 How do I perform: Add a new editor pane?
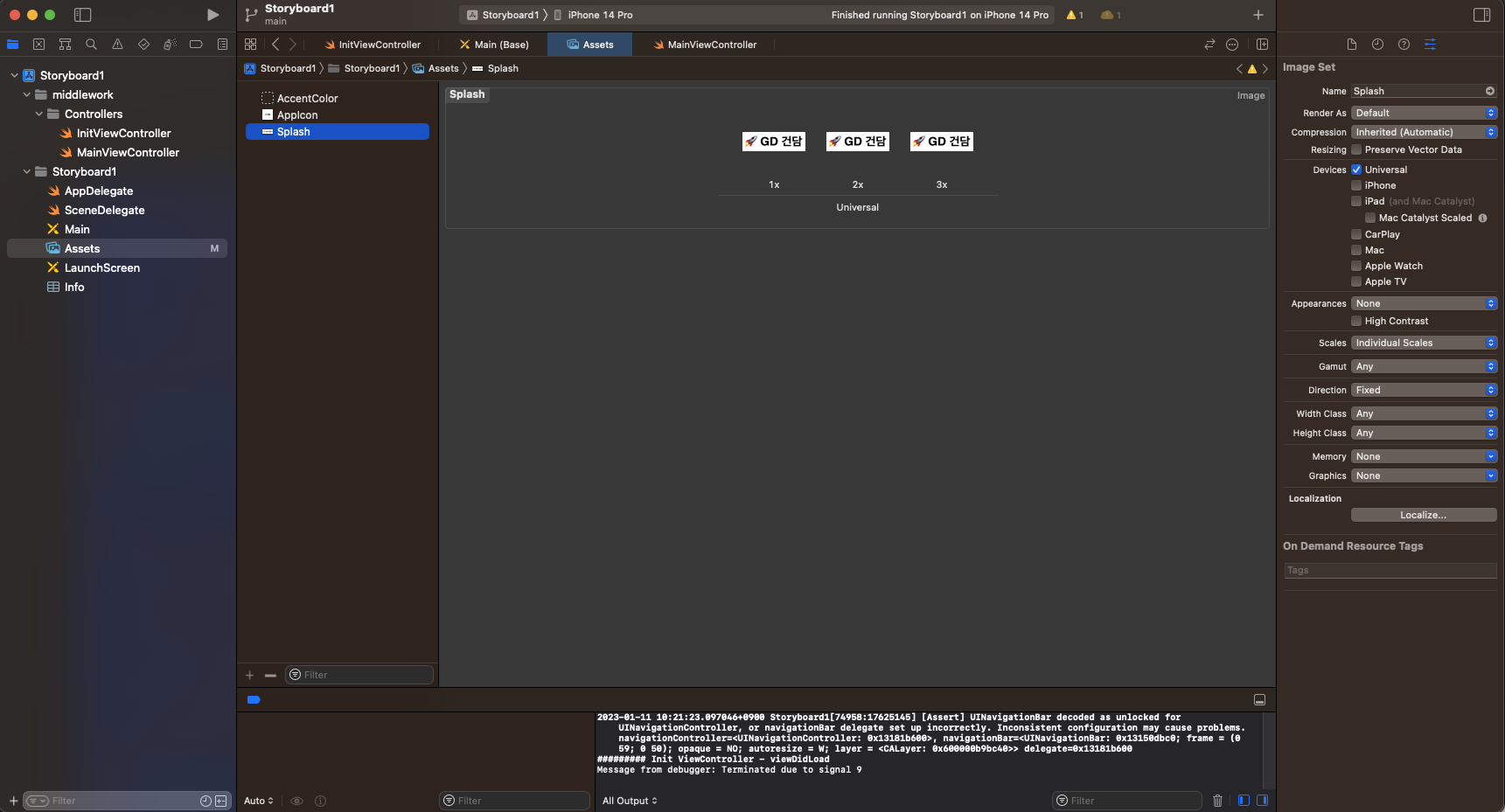click(1262, 45)
